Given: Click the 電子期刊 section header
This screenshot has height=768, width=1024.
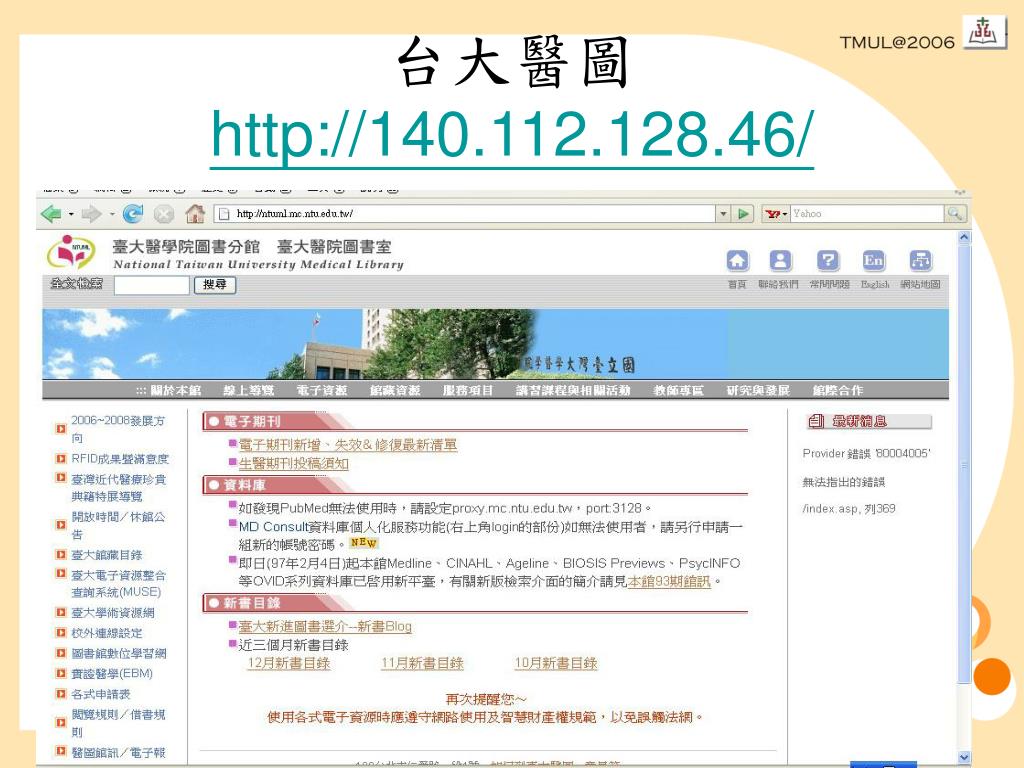Looking at the screenshot, I should click(475, 421).
